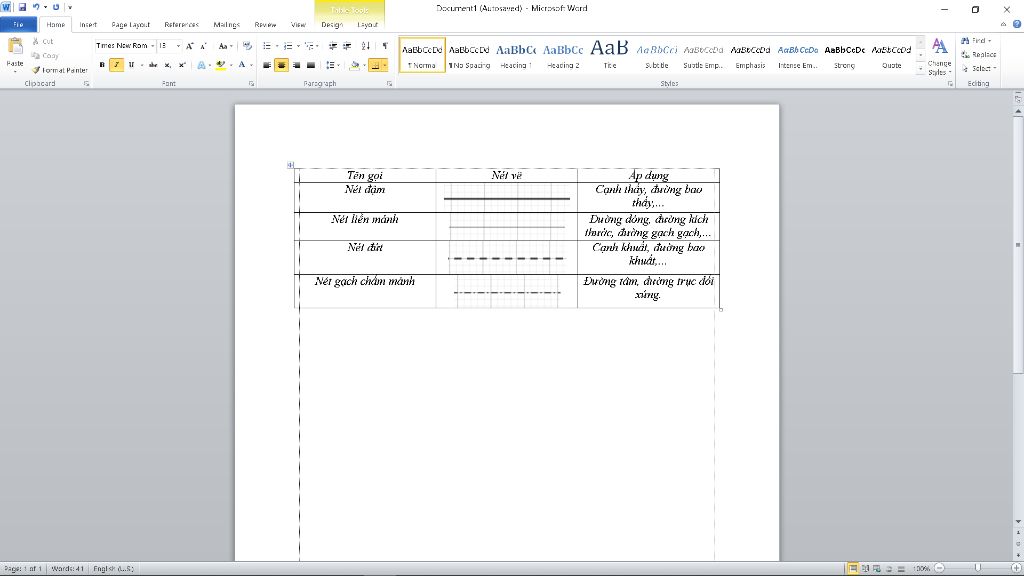Open the Change Case dropdown
Image resolution: width=1024 pixels, height=576 pixels.
pyautogui.click(x=225, y=46)
